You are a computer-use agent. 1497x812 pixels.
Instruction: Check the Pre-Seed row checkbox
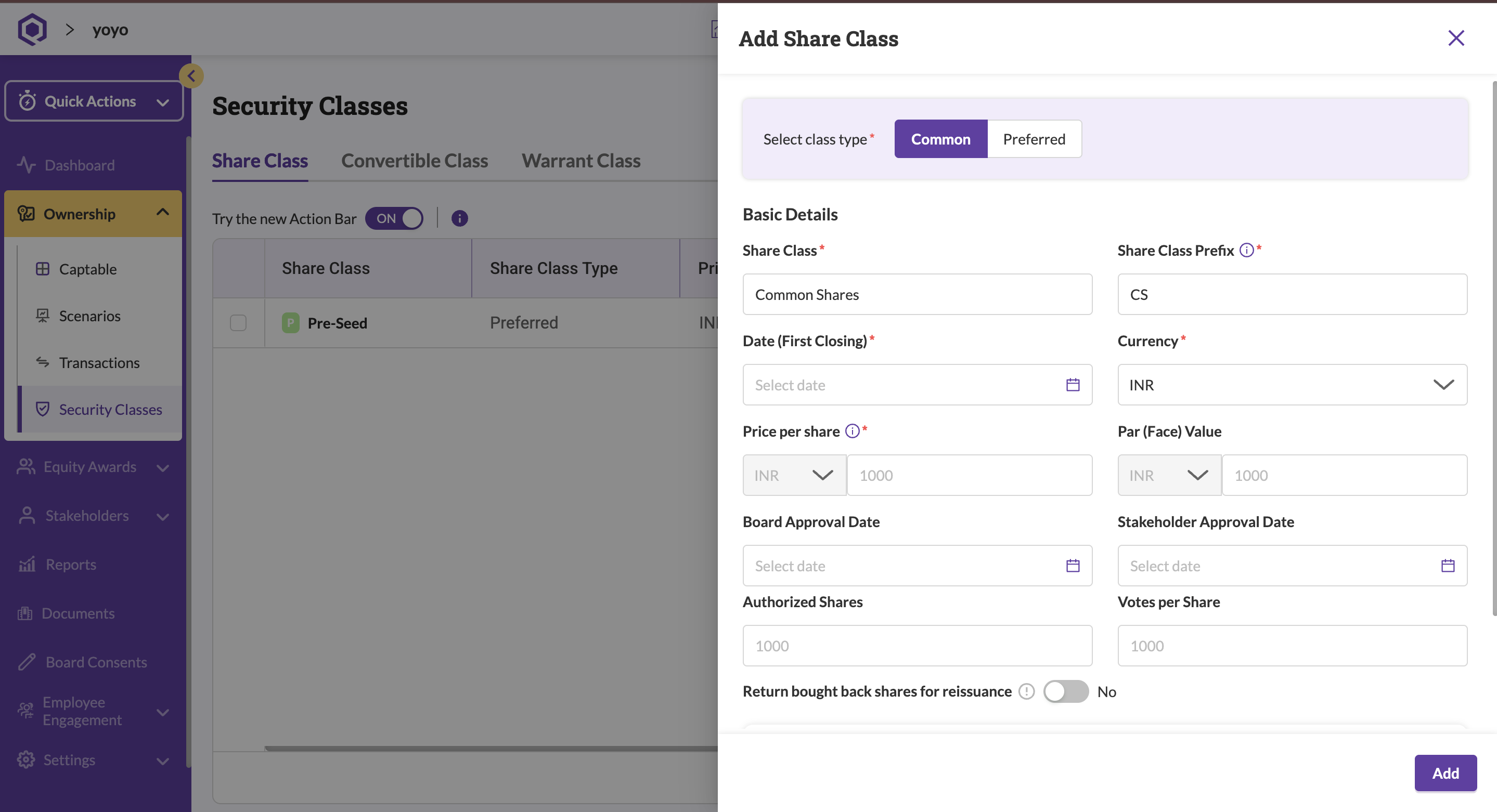[x=238, y=323]
